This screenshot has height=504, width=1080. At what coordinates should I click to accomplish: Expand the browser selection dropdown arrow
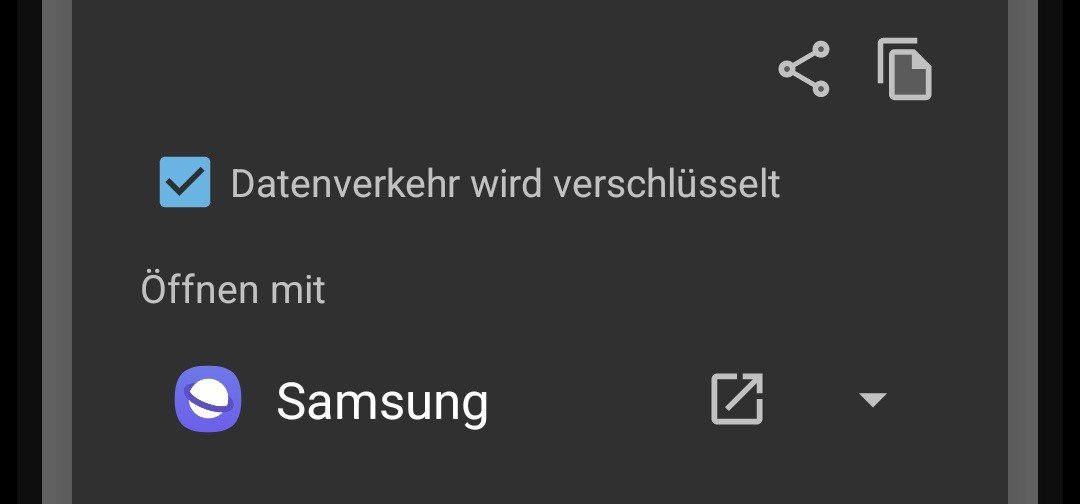click(873, 399)
